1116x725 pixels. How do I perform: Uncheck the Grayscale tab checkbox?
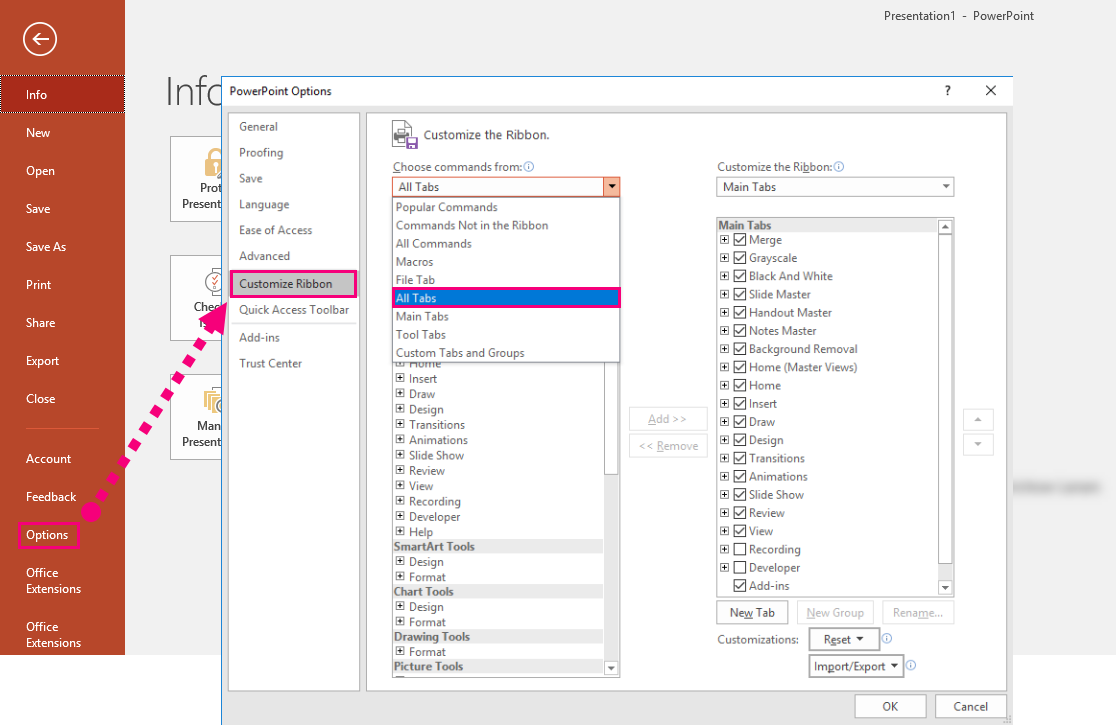[740, 258]
